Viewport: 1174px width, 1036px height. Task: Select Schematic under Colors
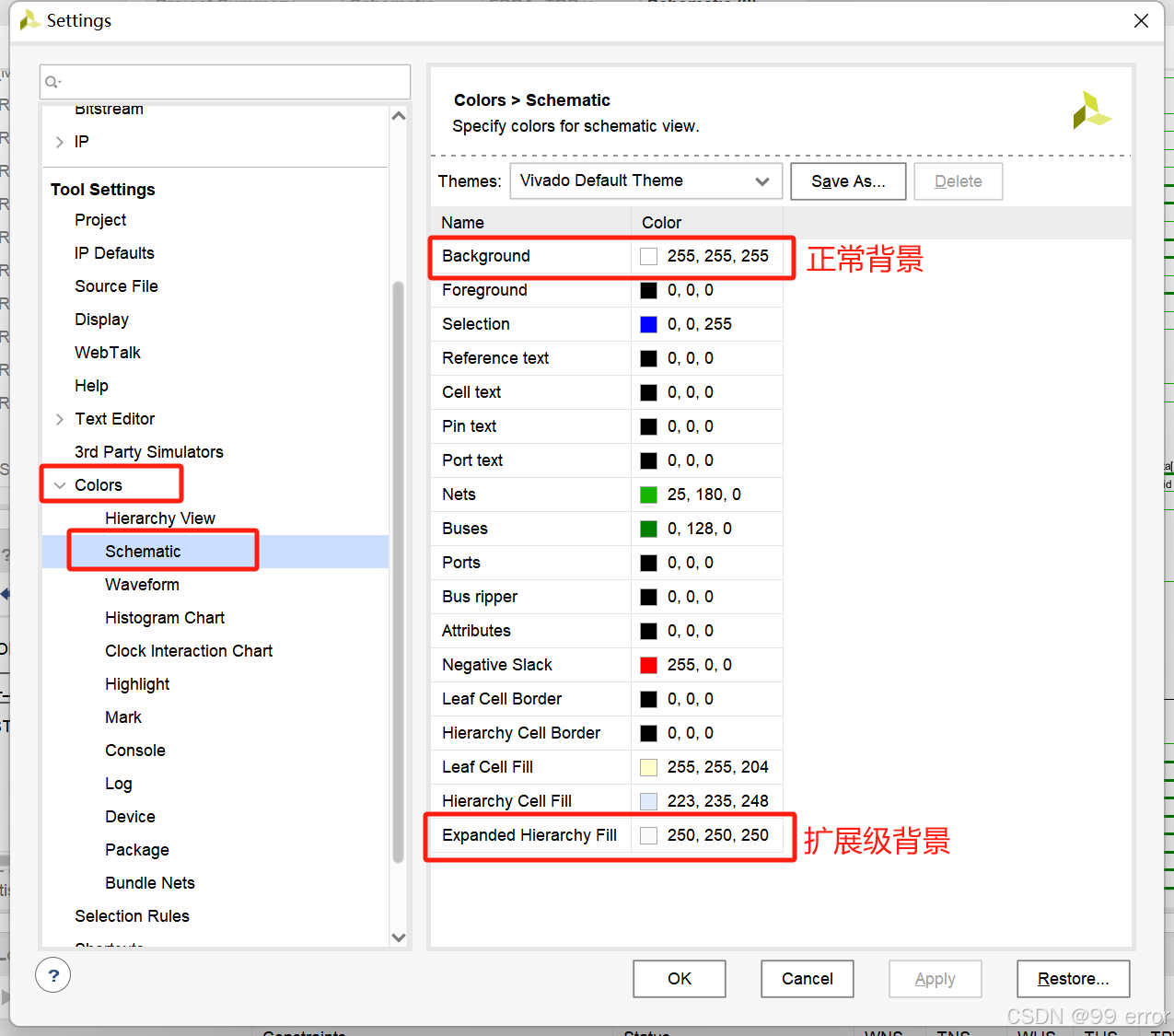143,552
